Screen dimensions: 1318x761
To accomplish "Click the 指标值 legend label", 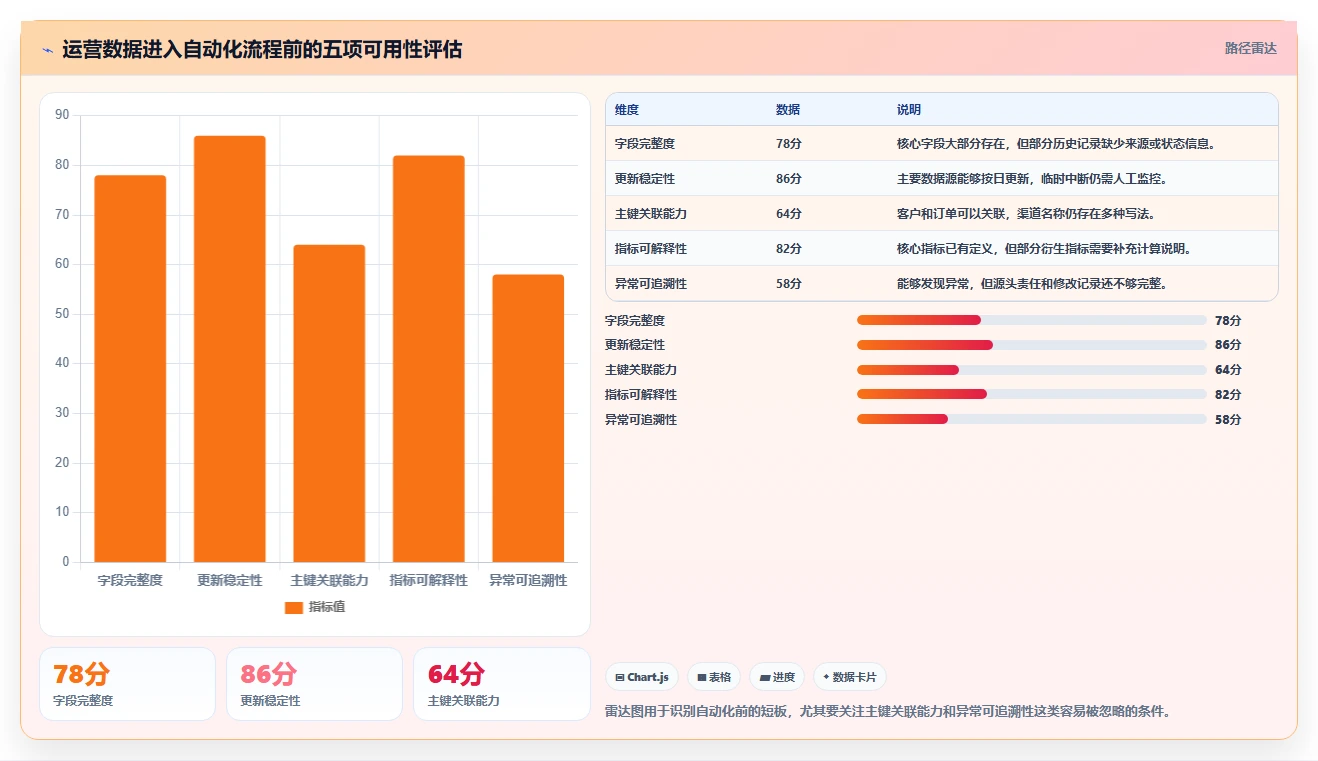I will click(327, 607).
